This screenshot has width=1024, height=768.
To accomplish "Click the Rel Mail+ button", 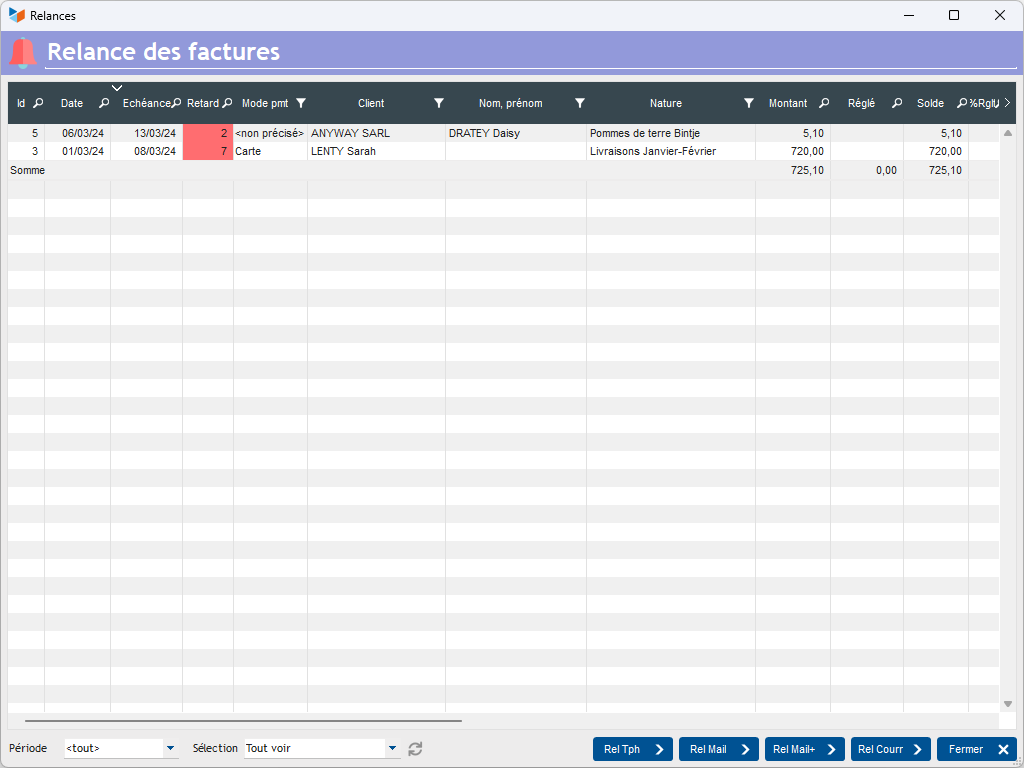I will 804,749.
